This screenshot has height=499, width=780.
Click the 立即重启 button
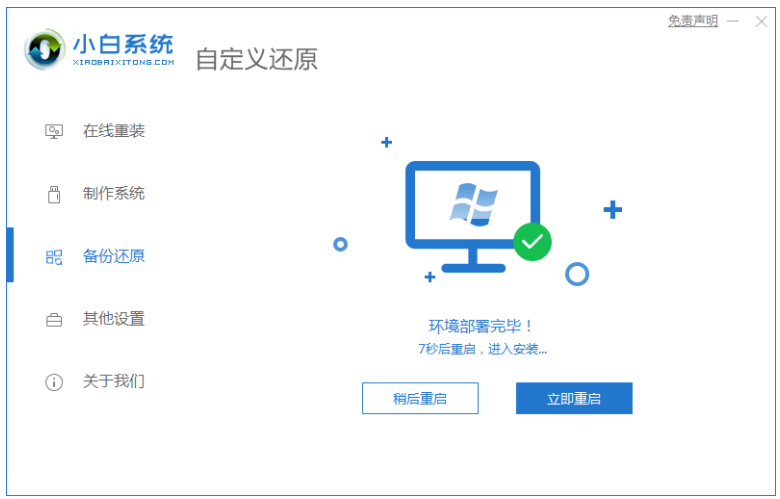point(574,399)
